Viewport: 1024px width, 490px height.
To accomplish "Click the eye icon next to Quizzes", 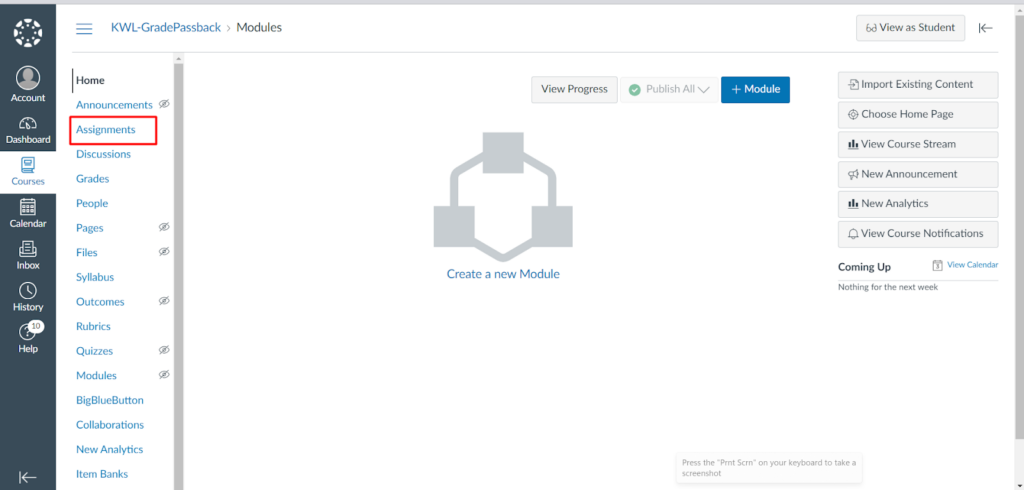I will 164,351.
